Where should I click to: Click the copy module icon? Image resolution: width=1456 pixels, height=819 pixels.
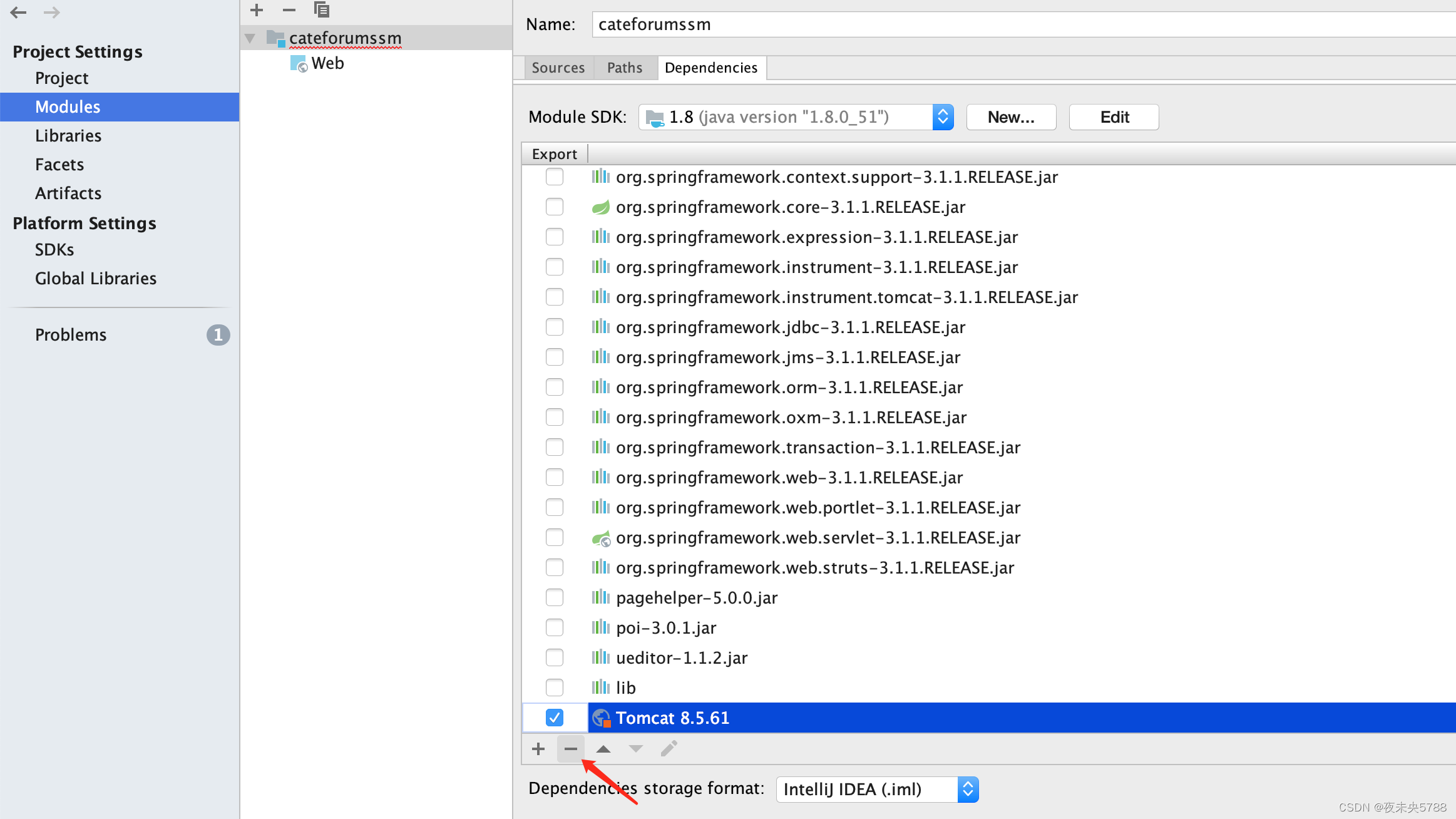321,10
